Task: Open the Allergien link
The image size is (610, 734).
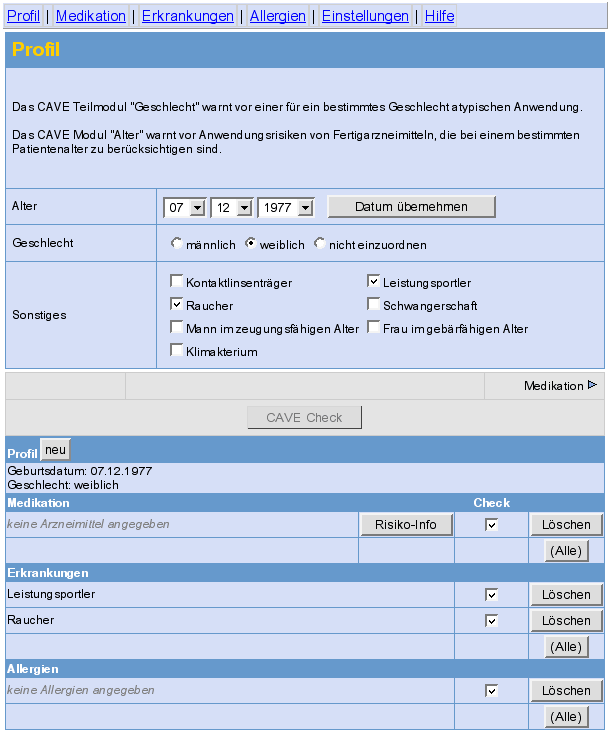Action: pyautogui.click(x=278, y=16)
